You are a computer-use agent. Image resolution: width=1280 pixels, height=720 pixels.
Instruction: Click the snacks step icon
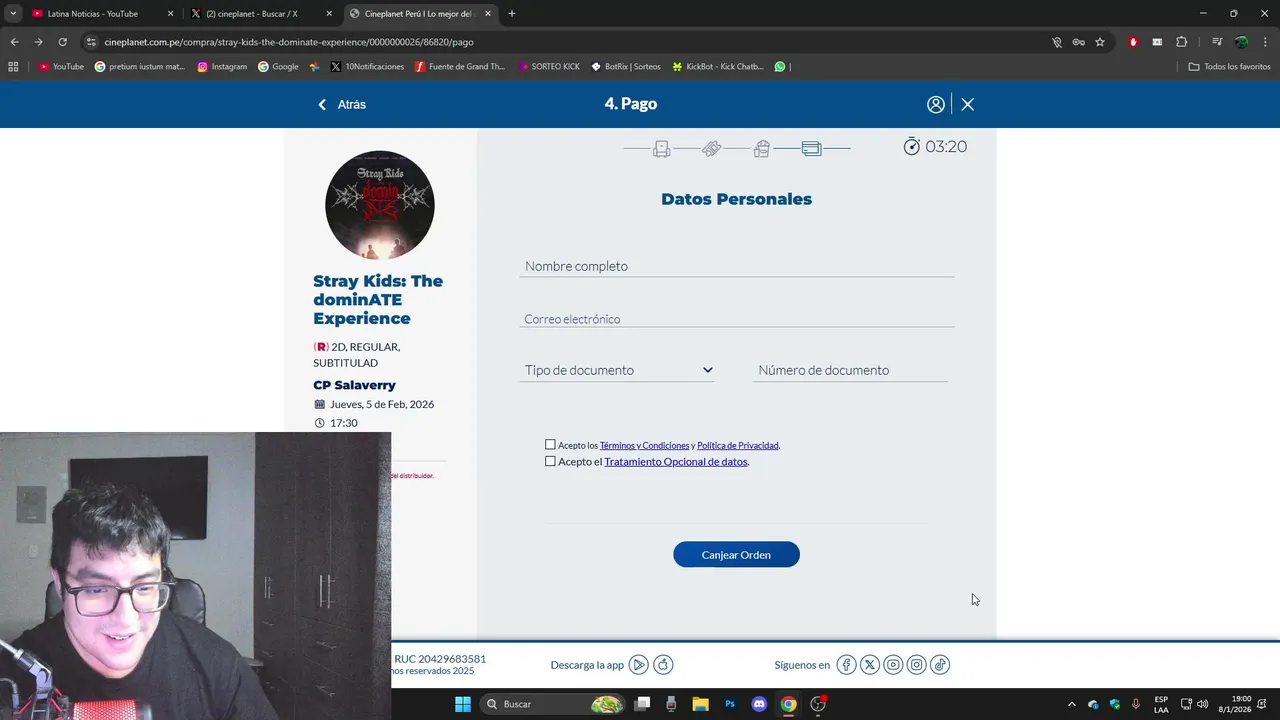[x=762, y=148]
